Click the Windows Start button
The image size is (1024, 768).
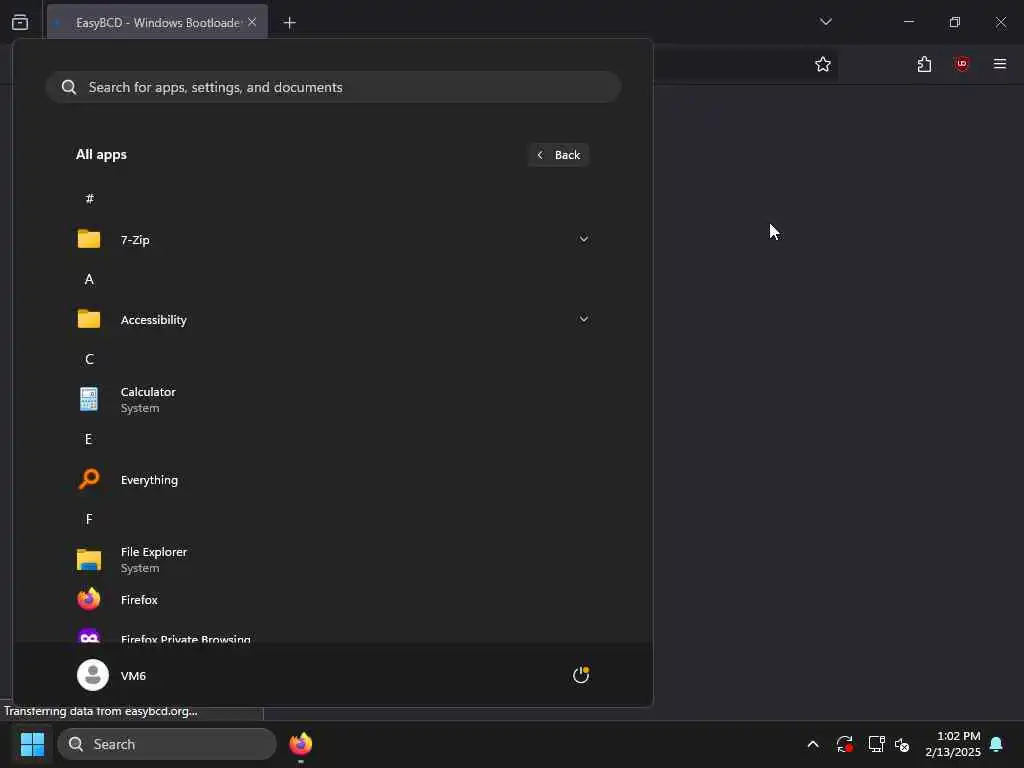point(33,744)
